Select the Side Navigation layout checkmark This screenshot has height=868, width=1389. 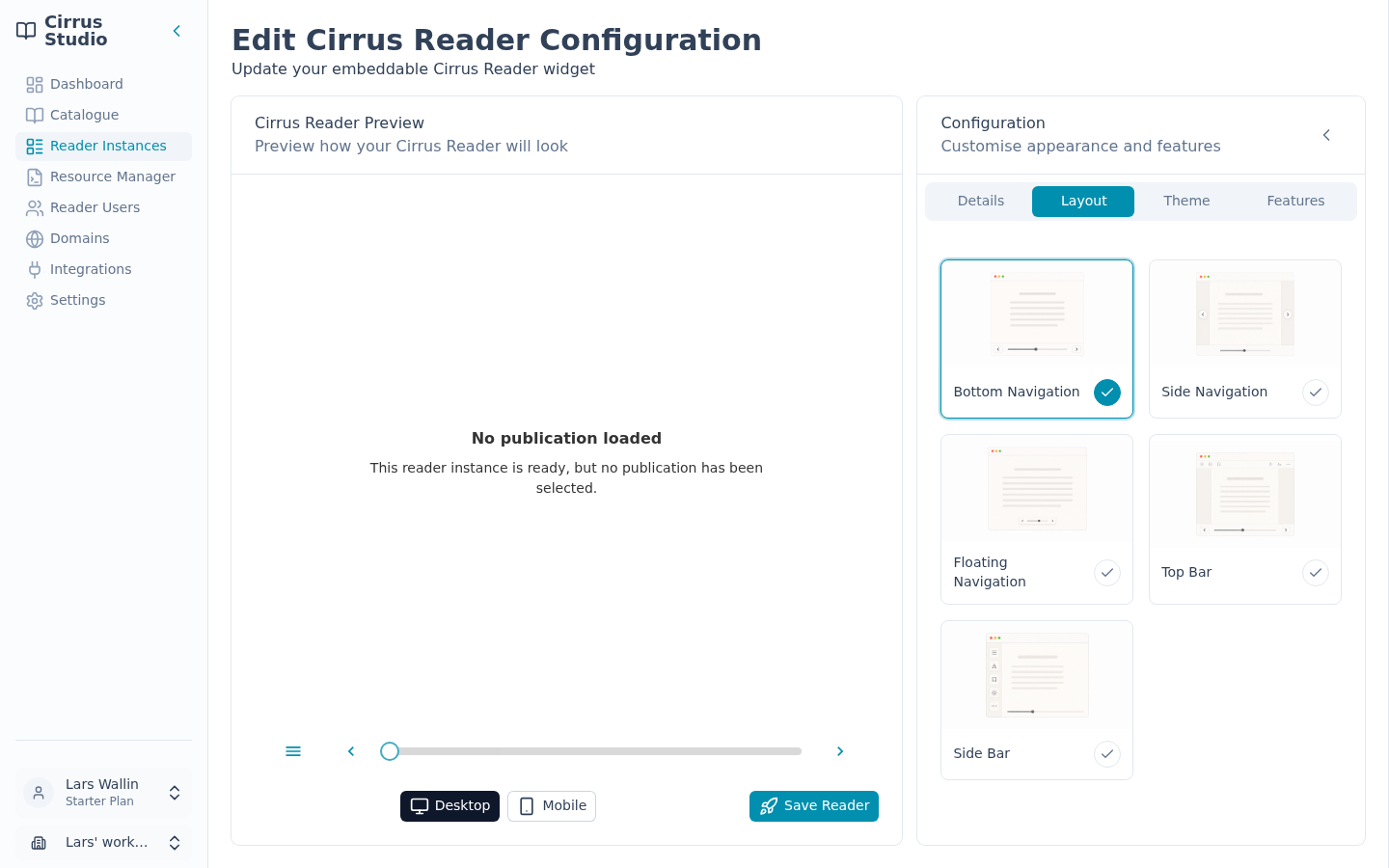tap(1316, 393)
